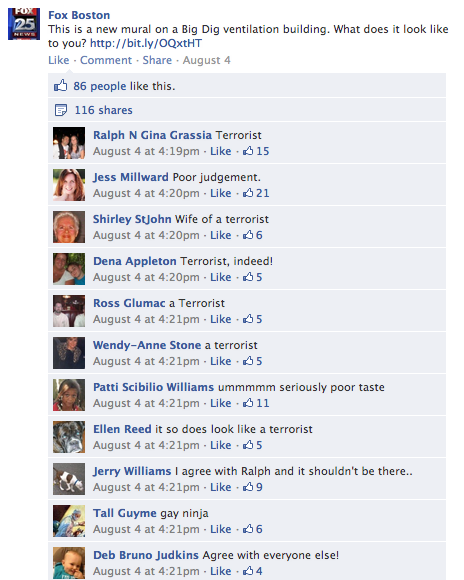Click Comment under the Fox Boston post
This screenshot has height=580, width=464.
pos(106,60)
